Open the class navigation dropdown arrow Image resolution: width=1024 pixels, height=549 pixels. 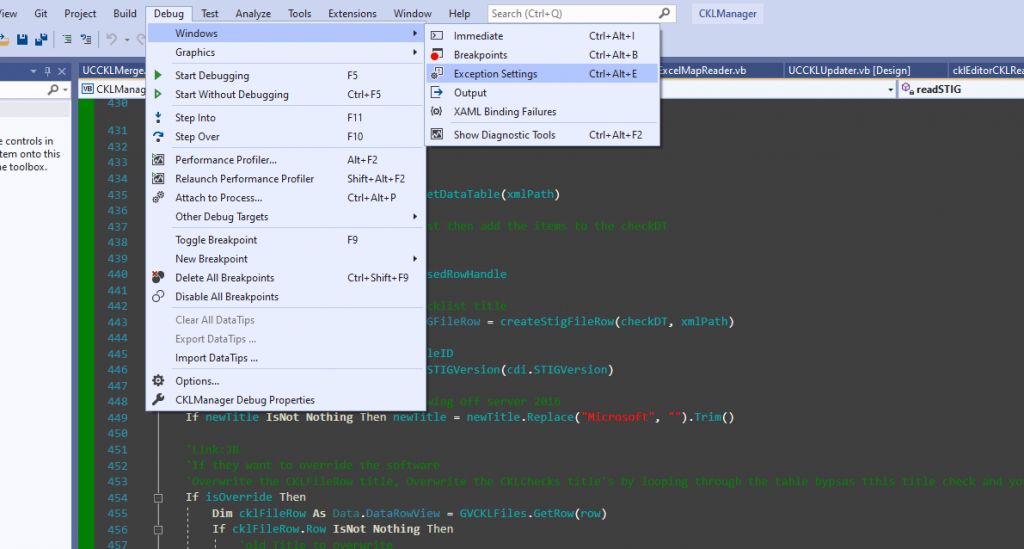(x=891, y=90)
